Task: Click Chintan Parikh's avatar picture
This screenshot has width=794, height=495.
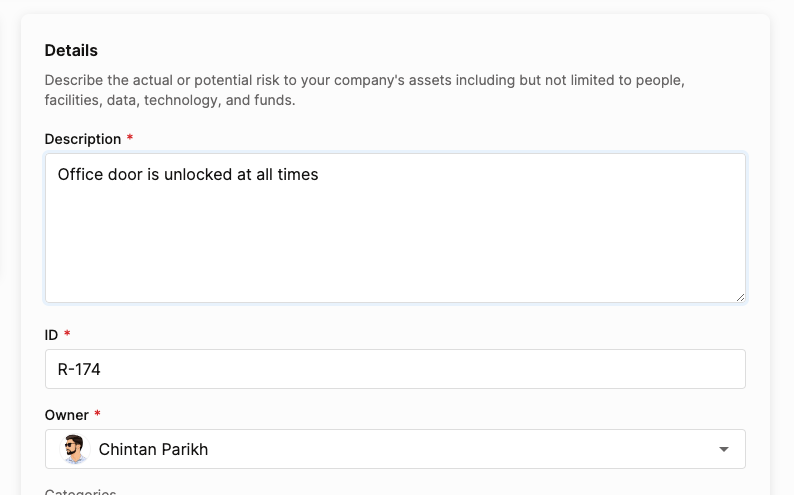Action: tap(74, 449)
